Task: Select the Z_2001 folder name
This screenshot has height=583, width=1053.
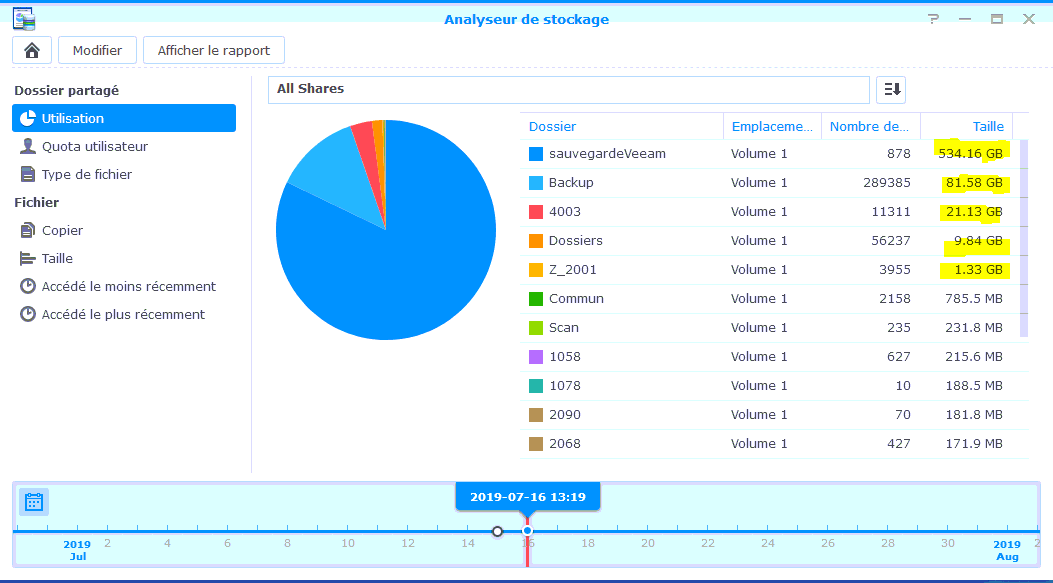Action: (573, 269)
